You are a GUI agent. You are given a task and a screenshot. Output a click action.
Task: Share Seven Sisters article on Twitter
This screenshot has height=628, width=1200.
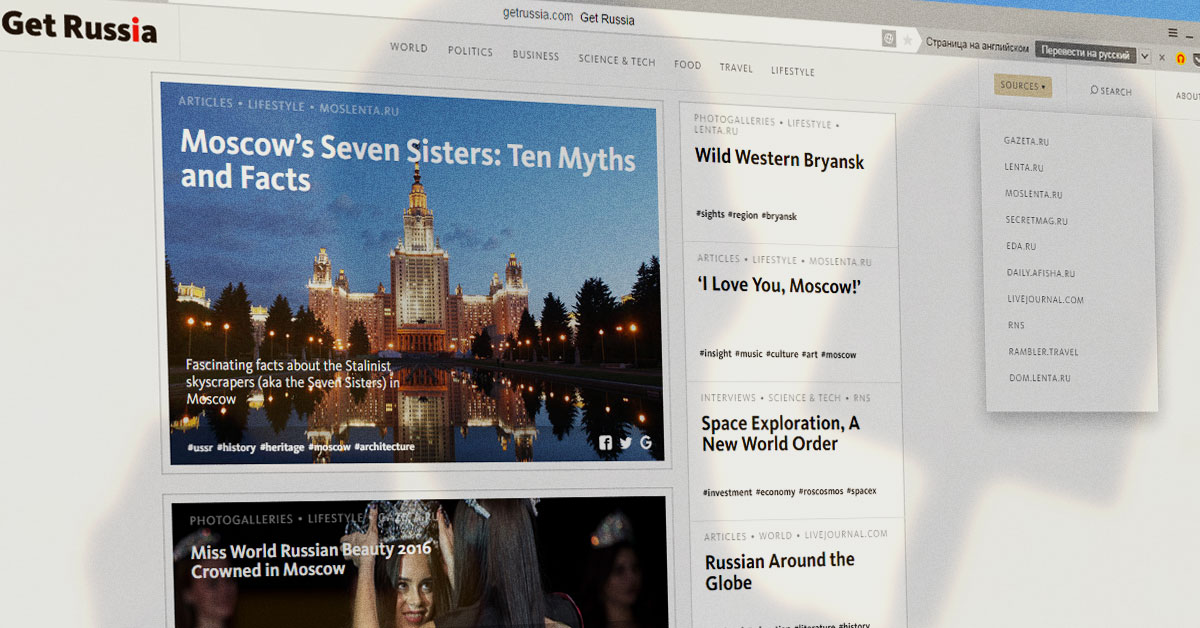click(x=626, y=443)
